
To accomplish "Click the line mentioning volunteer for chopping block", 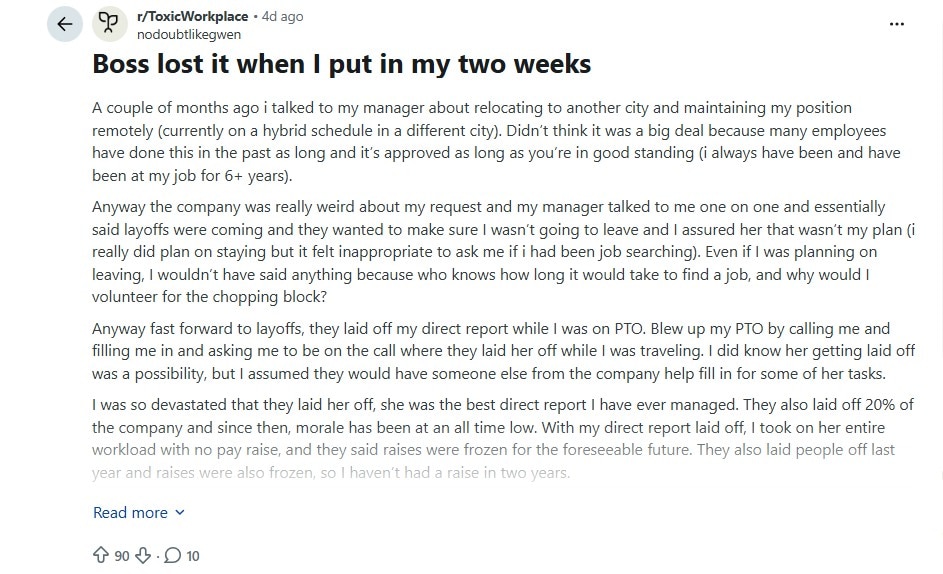I will click(x=209, y=297).
